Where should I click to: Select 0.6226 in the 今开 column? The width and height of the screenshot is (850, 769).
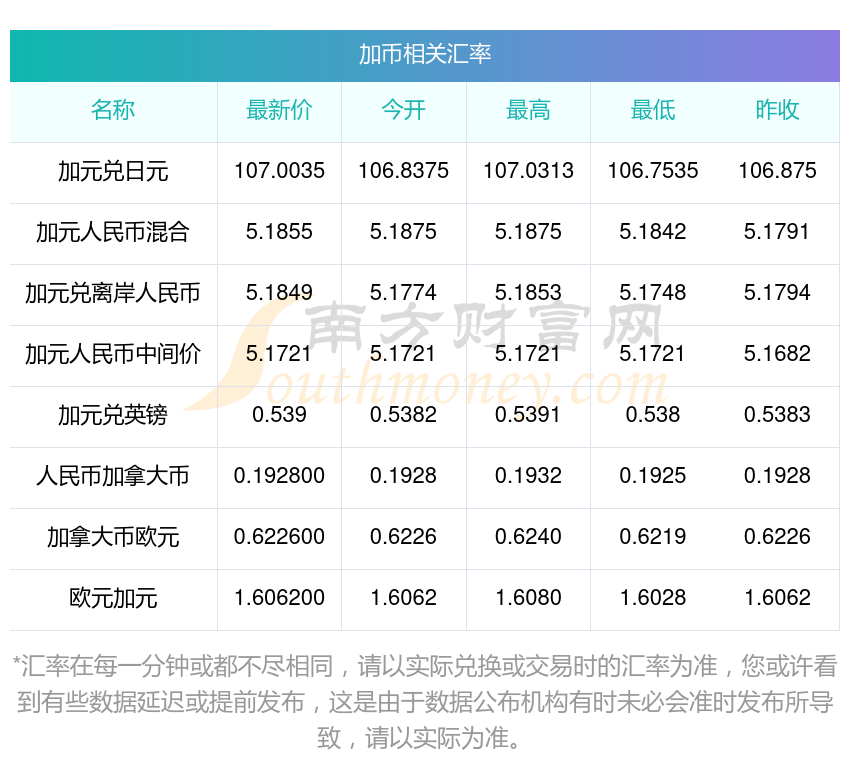click(x=404, y=537)
